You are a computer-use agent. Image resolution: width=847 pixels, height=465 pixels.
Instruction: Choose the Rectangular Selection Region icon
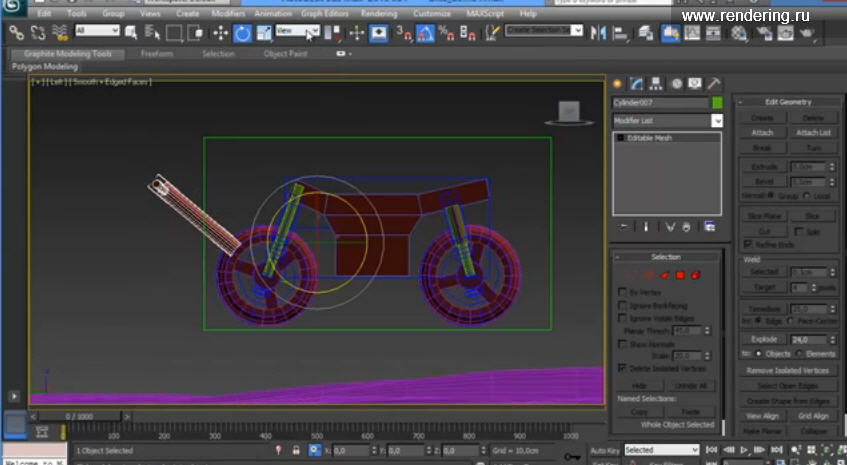tap(174, 33)
